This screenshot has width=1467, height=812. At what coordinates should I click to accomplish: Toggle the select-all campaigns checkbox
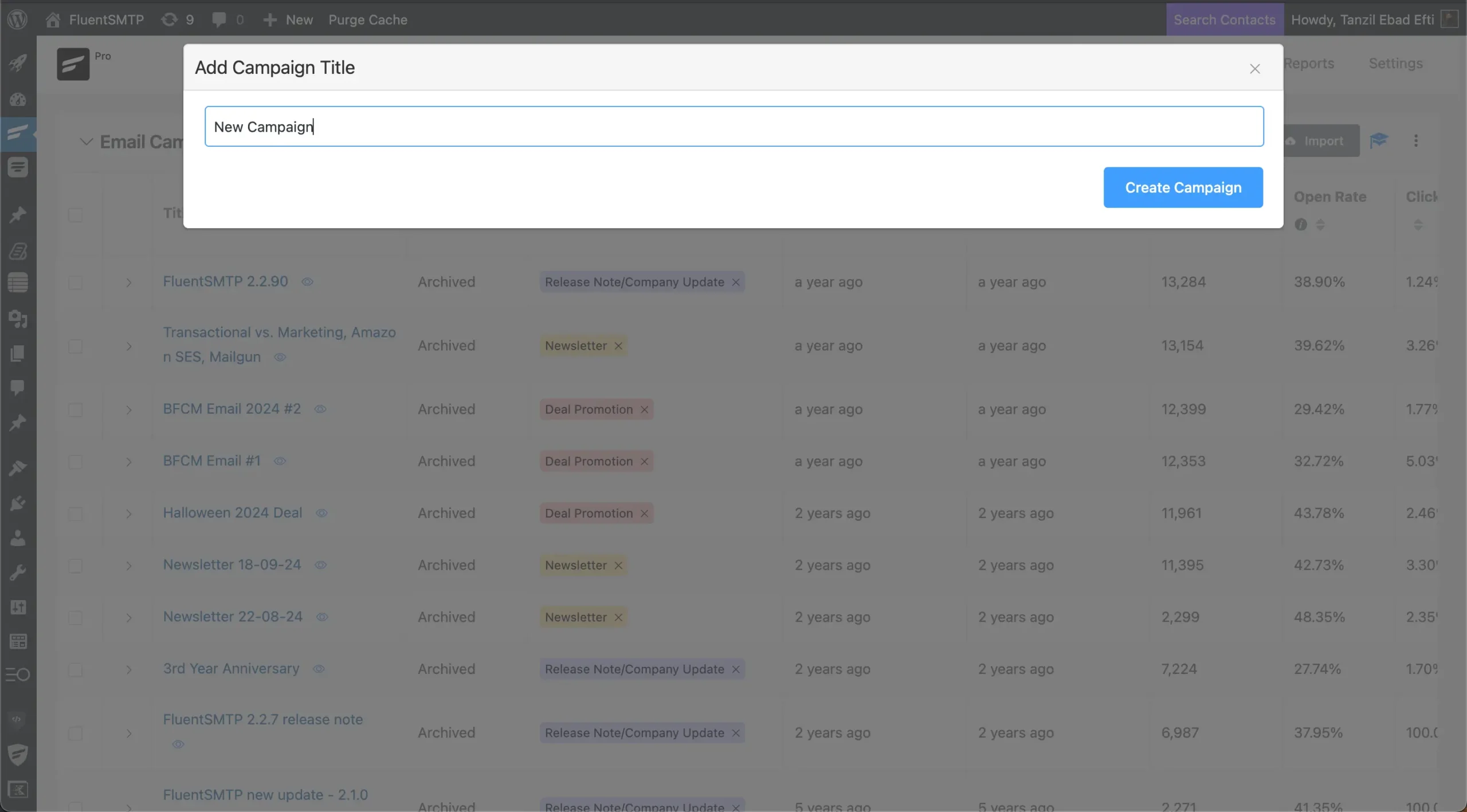click(x=75, y=214)
